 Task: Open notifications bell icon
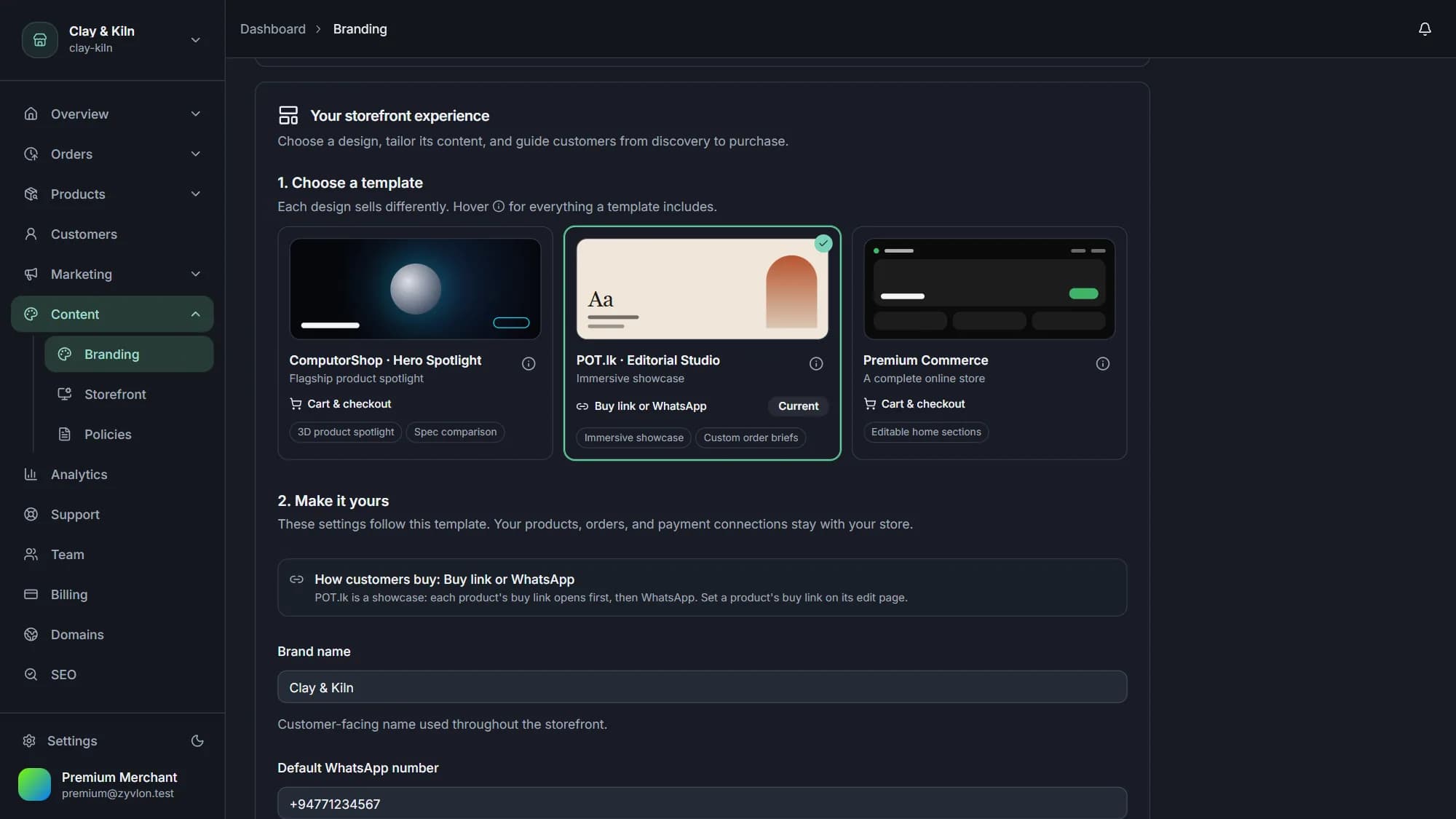pyautogui.click(x=1425, y=29)
